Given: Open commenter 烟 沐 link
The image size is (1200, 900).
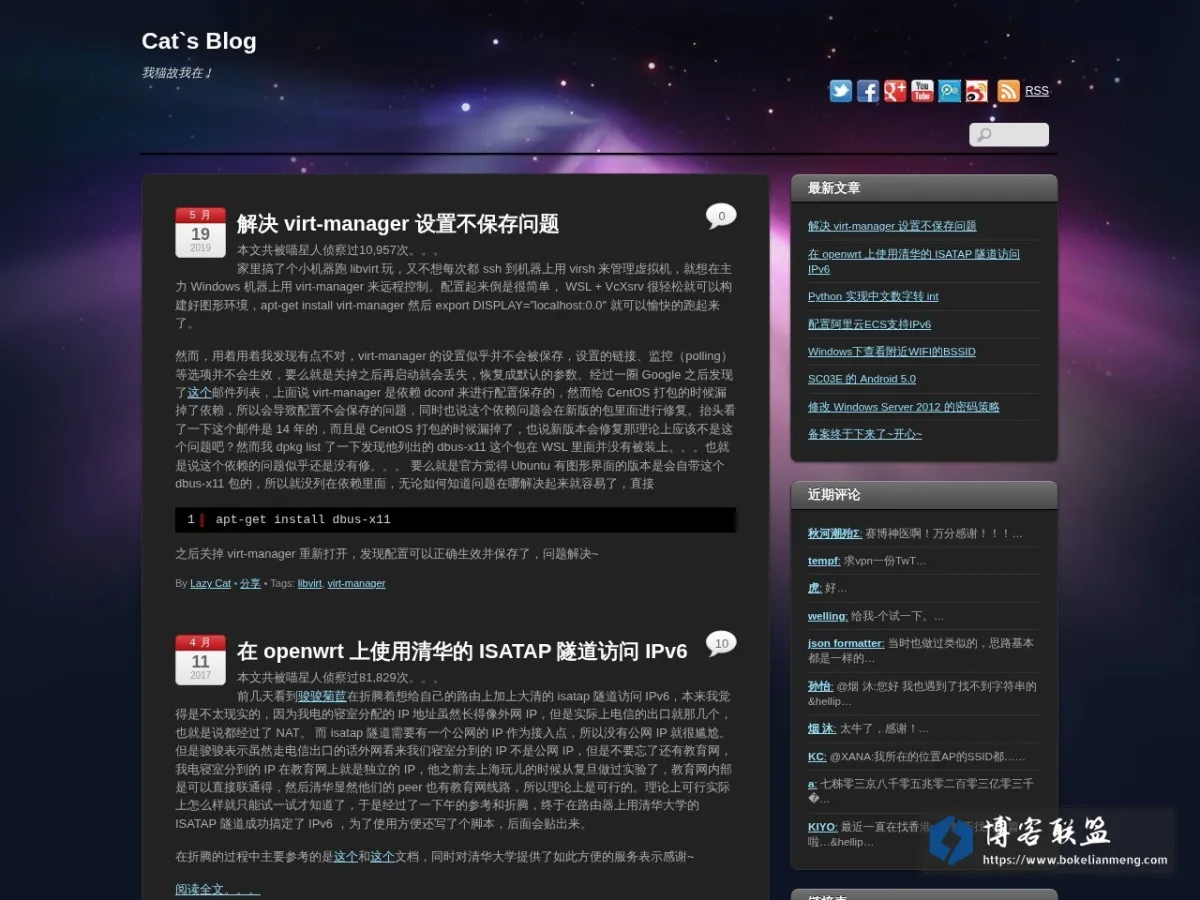Looking at the screenshot, I should click(822, 729).
